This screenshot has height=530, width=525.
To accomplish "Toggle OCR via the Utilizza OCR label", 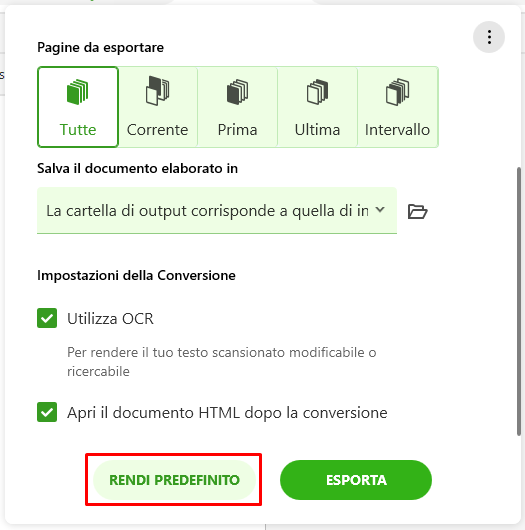I will pos(110,318).
